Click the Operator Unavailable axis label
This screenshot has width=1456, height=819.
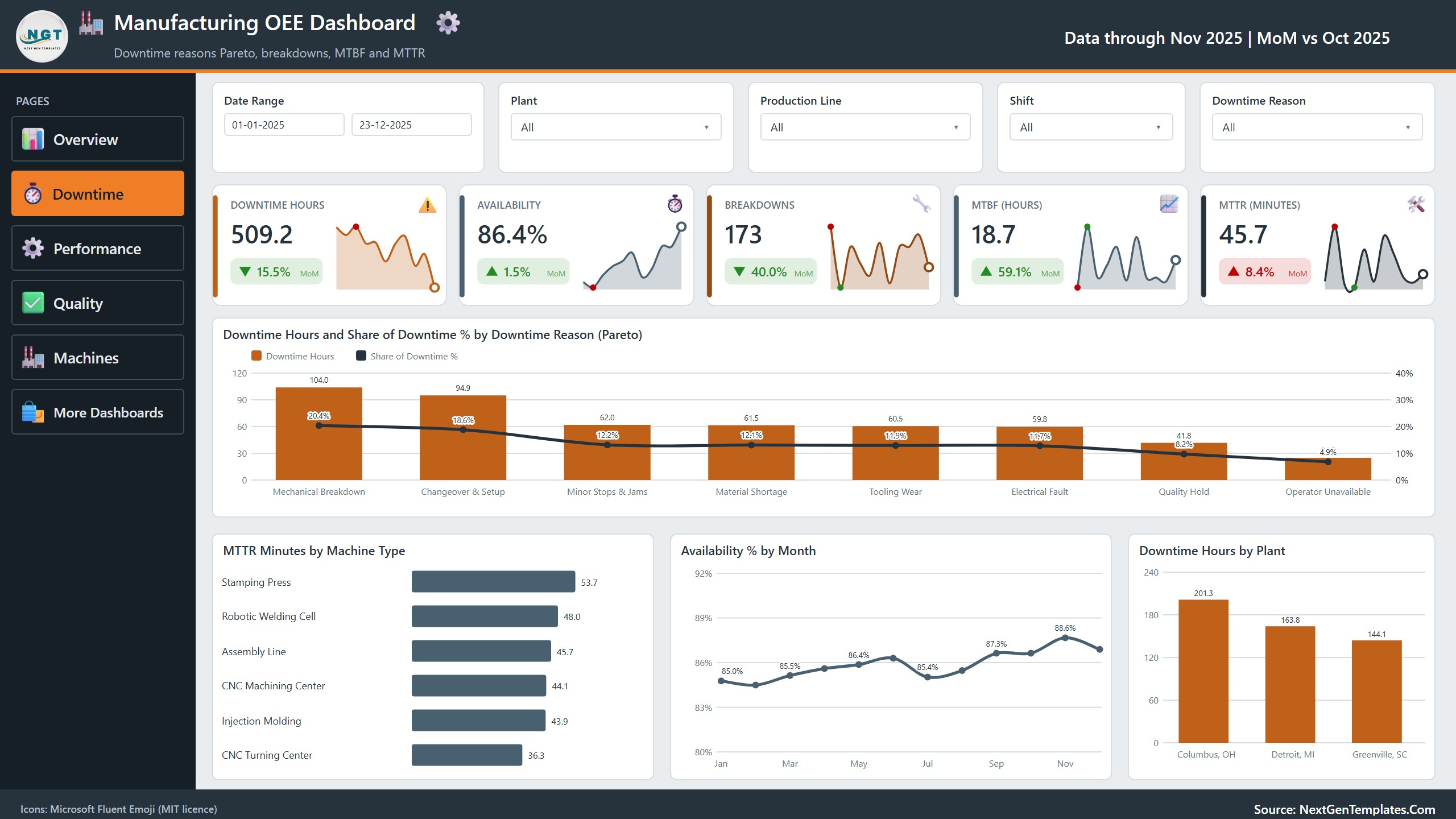[x=1328, y=491]
